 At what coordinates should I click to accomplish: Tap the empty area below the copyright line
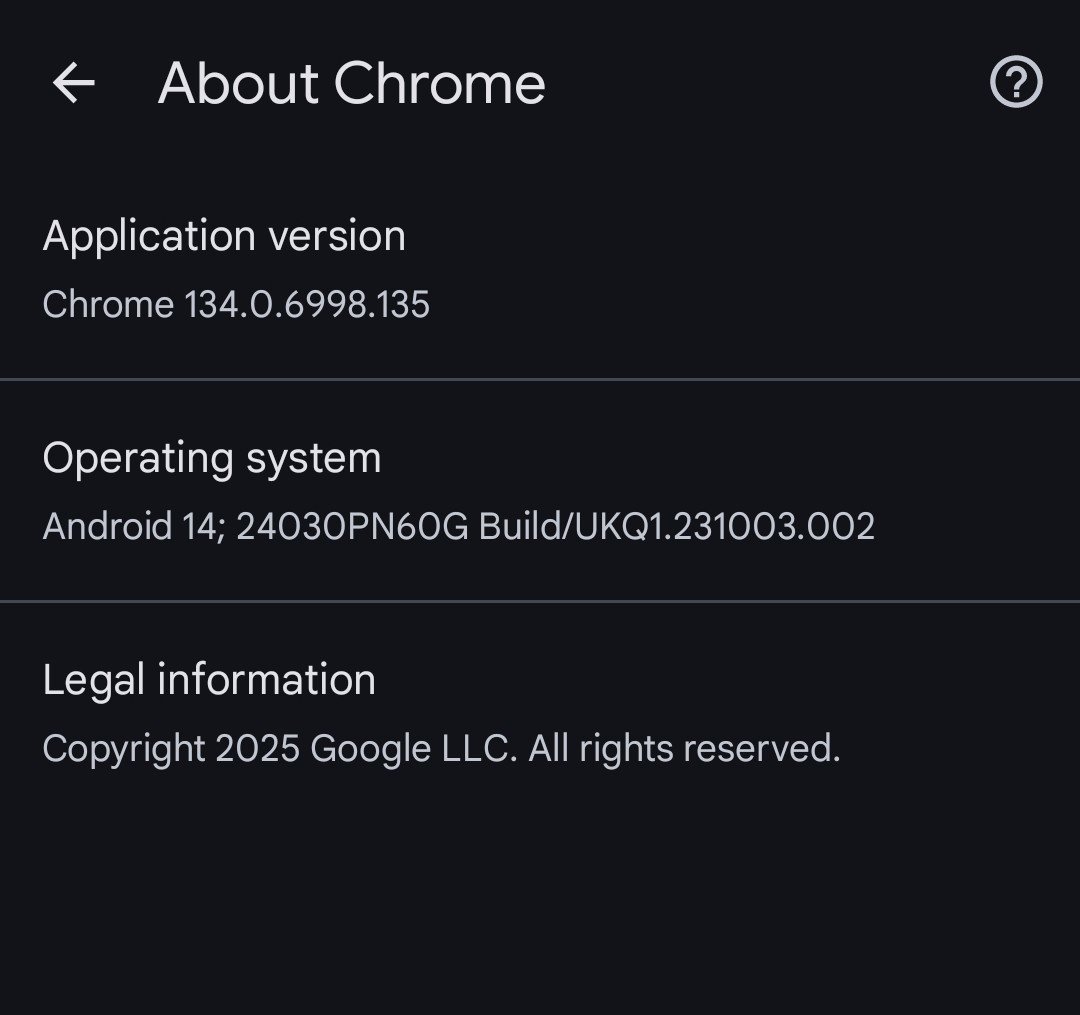tap(540, 890)
